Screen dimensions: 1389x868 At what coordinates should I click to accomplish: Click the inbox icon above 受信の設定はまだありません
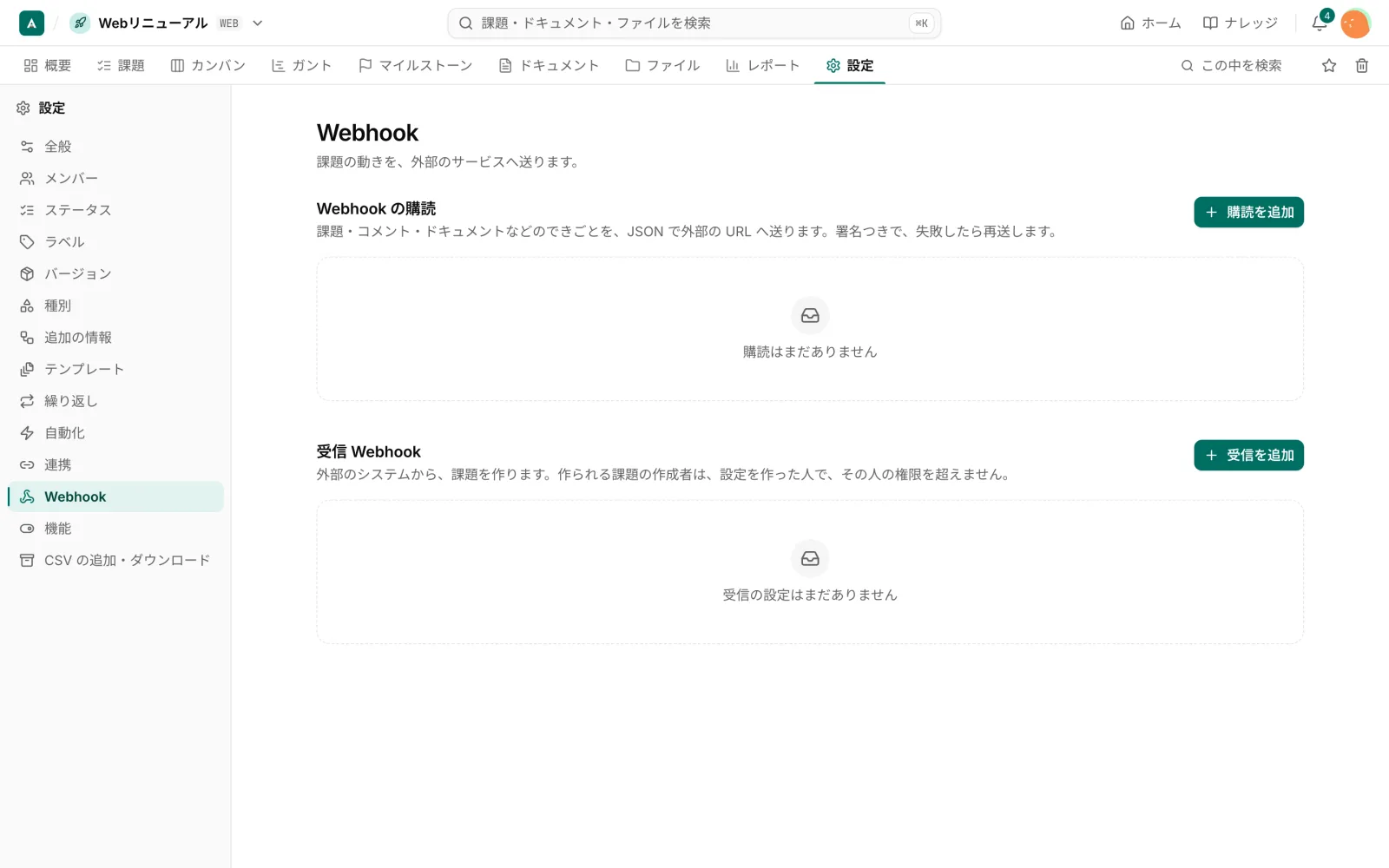[810, 559]
